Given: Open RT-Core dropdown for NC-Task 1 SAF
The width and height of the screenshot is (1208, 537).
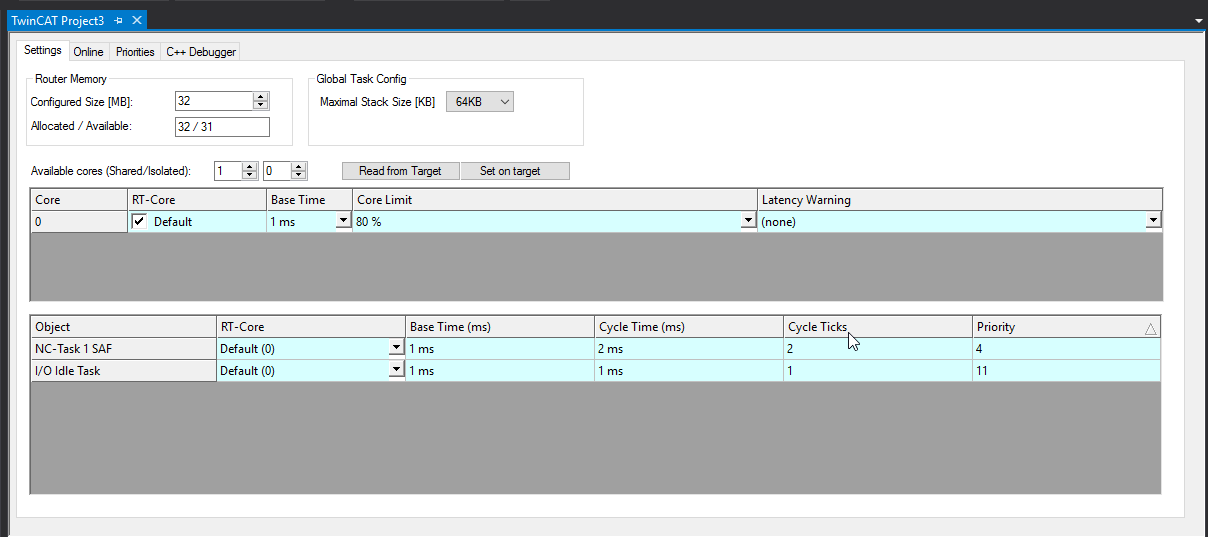Looking at the screenshot, I should (x=396, y=348).
